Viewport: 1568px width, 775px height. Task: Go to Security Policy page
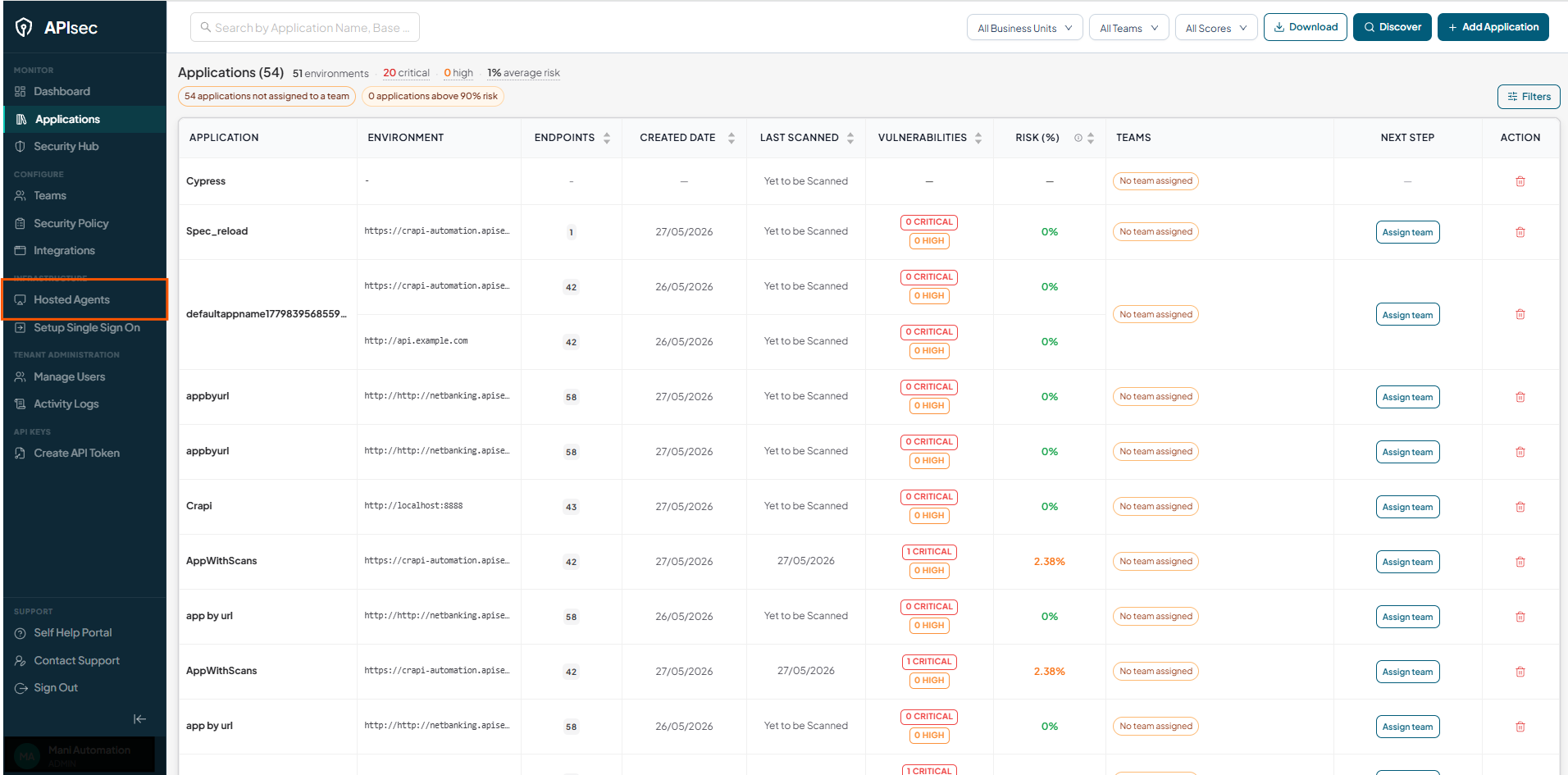coord(85,224)
